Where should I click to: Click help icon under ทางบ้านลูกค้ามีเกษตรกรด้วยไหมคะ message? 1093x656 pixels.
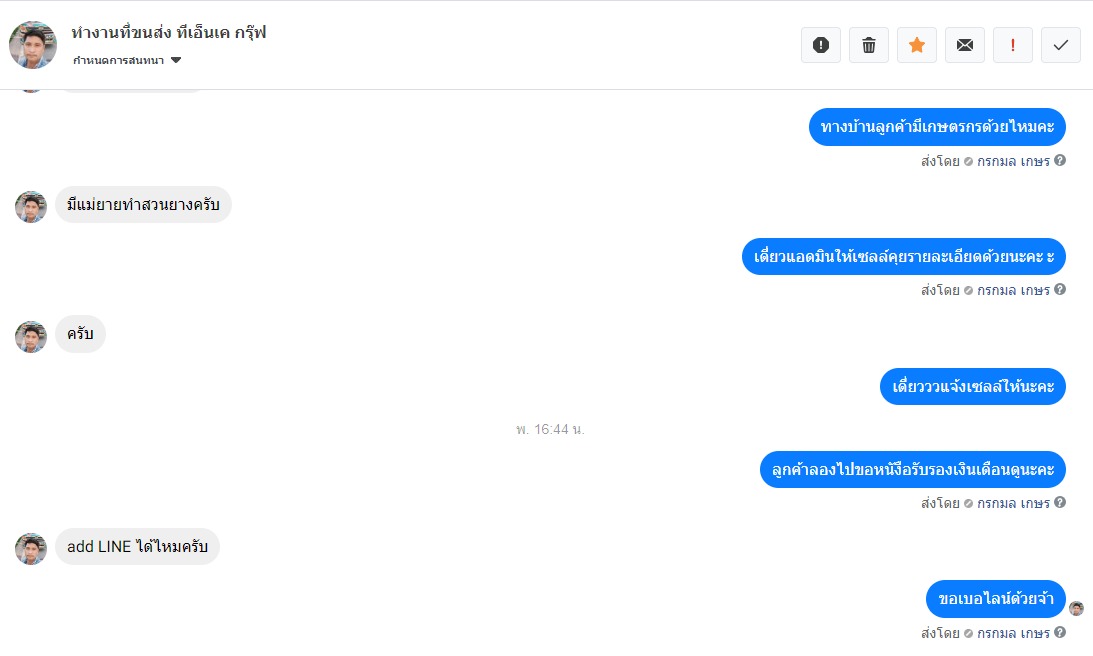[1060, 160]
